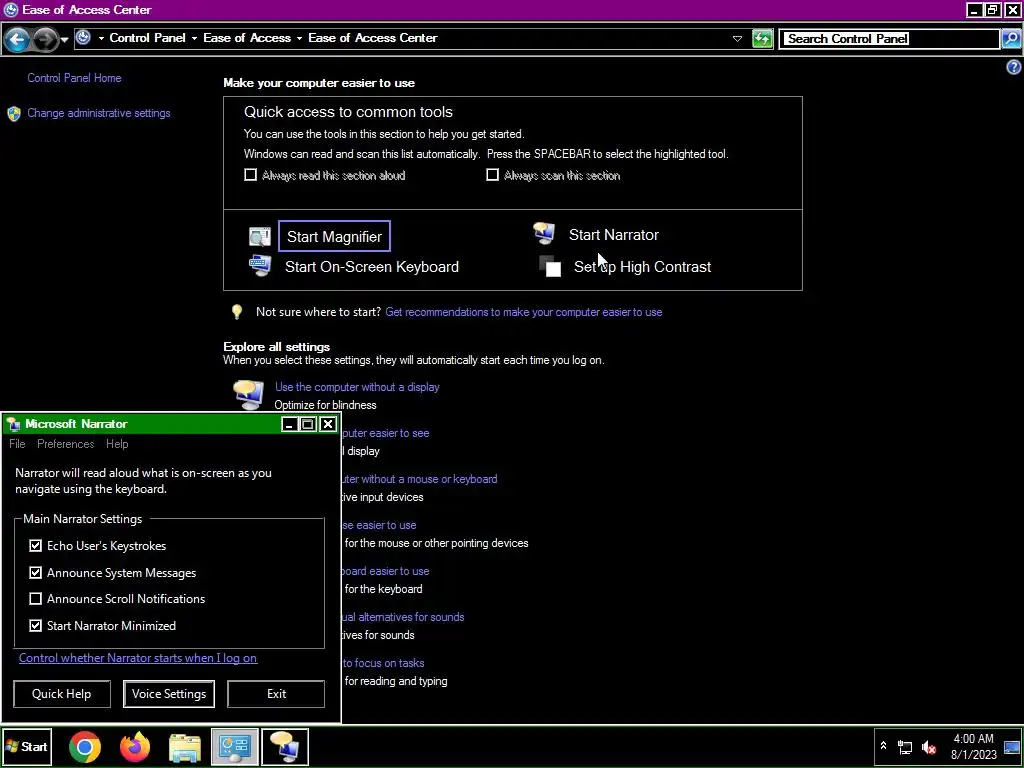Screen dimensions: 1024x768
Task: Launch Google Chrome from the taskbar
Action: tap(85, 747)
